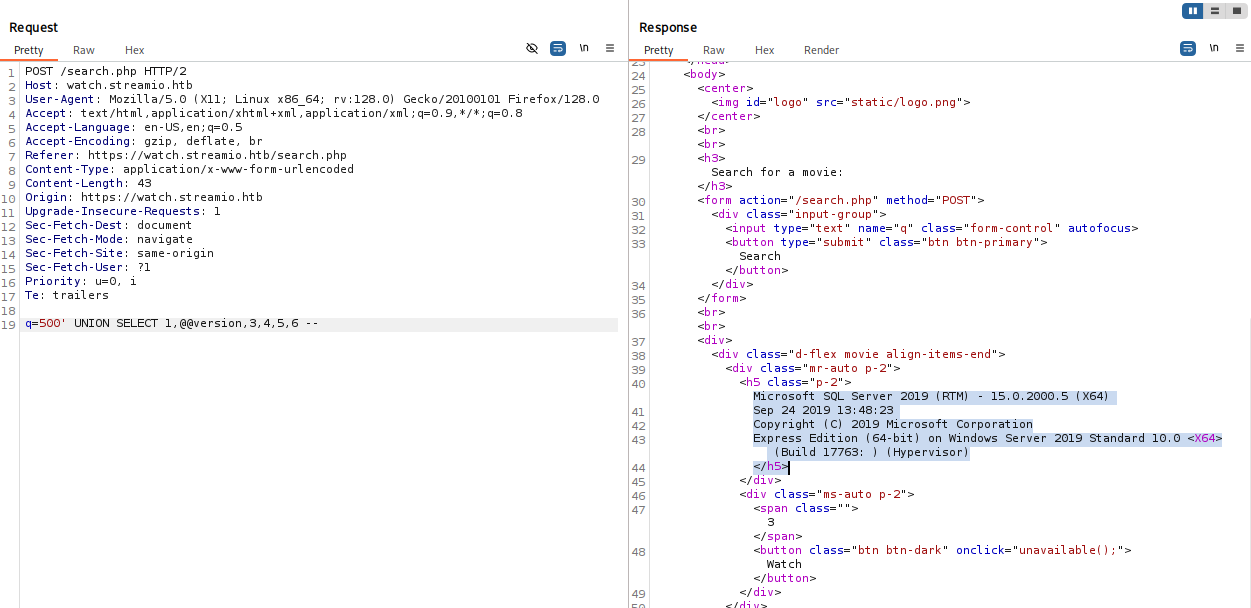The image size is (1251, 608).
Task: Click the 'Sec-Fetch-Dest: document' header line
Action: point(109,225)
